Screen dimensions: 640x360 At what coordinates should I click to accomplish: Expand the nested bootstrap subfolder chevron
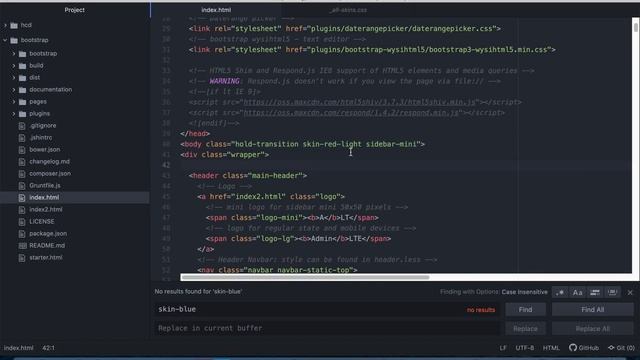click(13, 53)
